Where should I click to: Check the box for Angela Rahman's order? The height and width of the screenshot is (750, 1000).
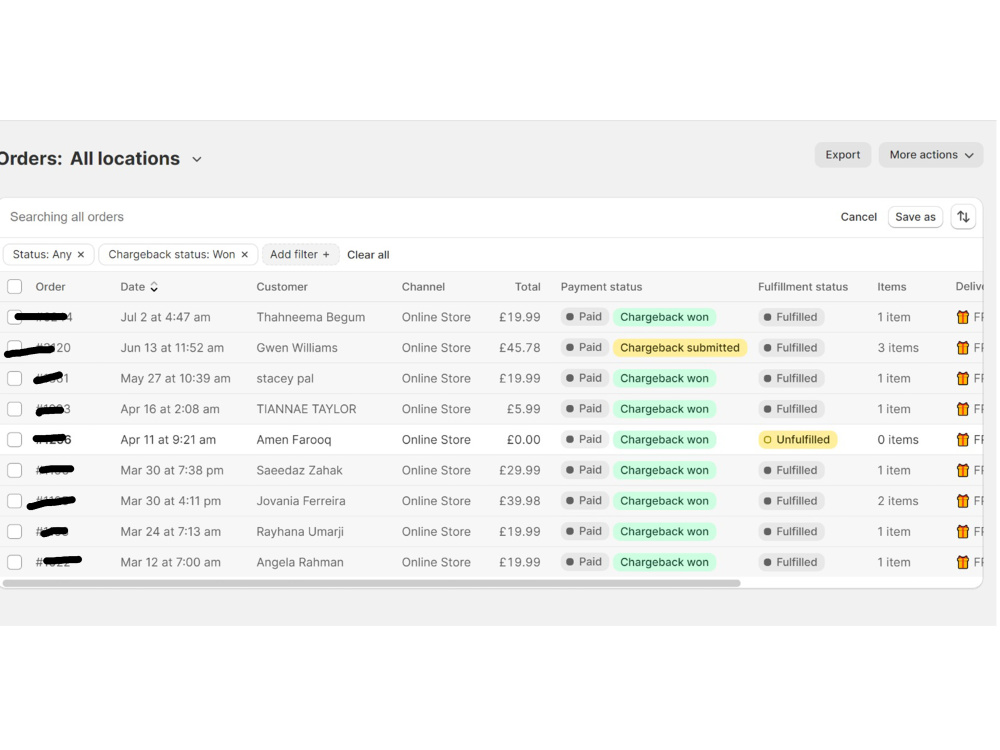coord(15,562)
